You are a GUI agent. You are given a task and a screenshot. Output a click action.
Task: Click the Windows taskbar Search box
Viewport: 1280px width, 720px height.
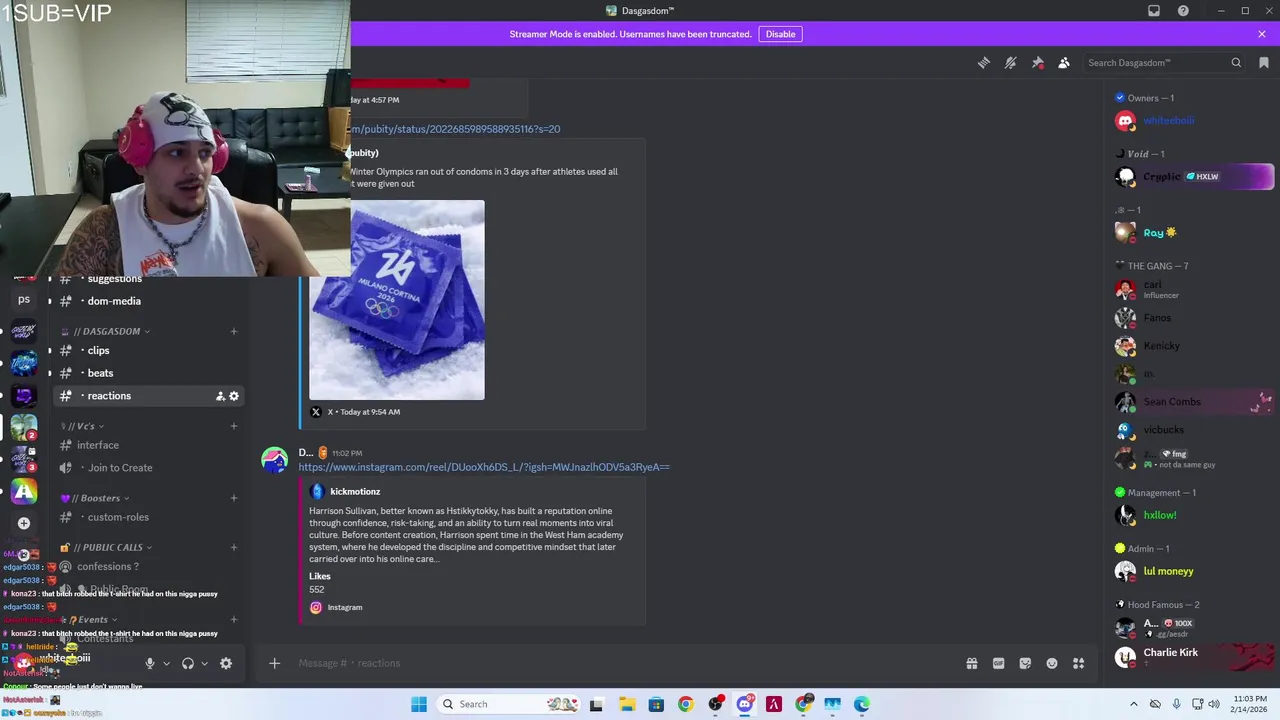click(x=508, y=704)
